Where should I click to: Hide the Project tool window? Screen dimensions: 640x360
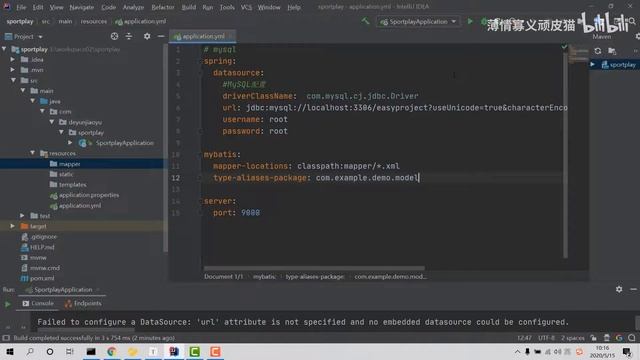point(161,36)
